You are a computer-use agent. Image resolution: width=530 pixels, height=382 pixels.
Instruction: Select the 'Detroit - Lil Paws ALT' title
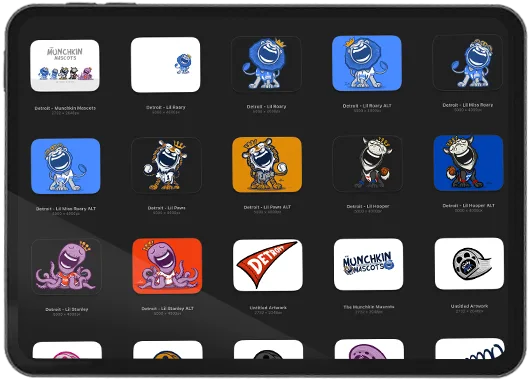pyautogui.click(x=267, y=207)
